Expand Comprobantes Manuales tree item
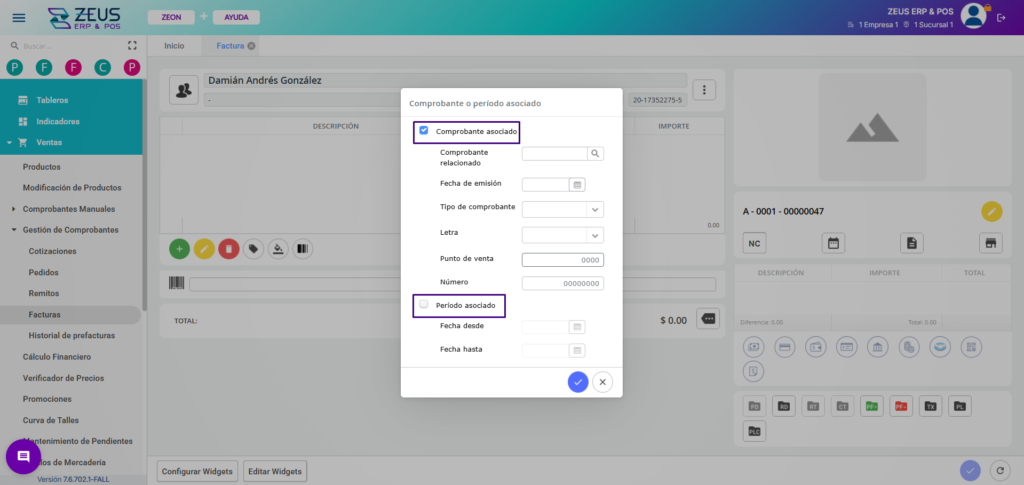Image resolution: width=1024 pixels, height=485 pixels. click(13, 209)
